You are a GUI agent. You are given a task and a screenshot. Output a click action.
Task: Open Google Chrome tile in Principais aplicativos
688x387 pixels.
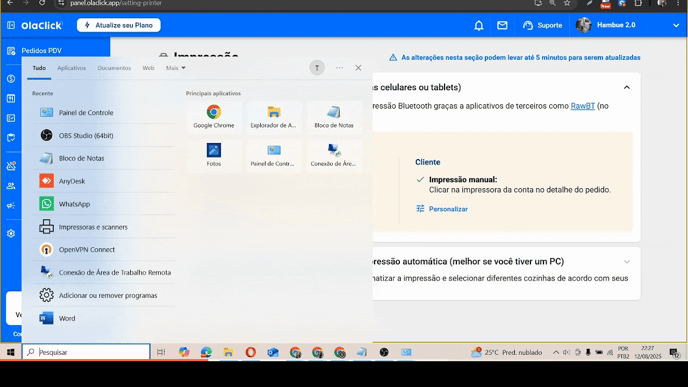[x=214, y=117]
